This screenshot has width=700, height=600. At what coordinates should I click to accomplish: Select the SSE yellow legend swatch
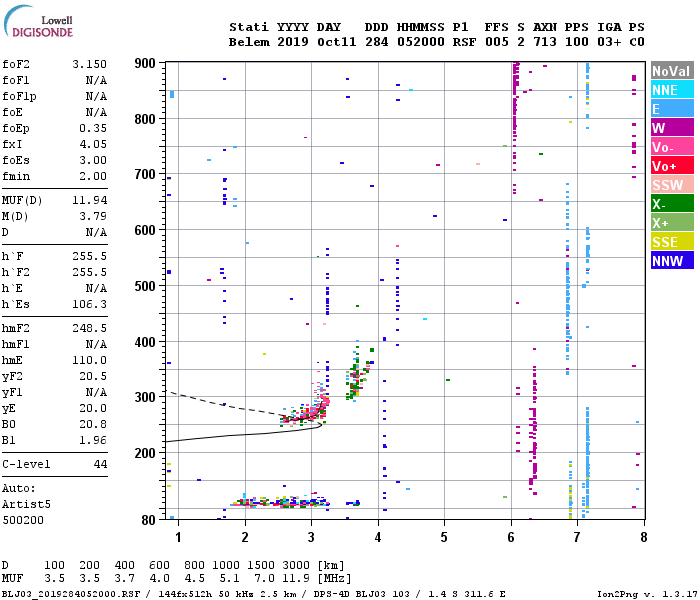(x=672, y=242)
